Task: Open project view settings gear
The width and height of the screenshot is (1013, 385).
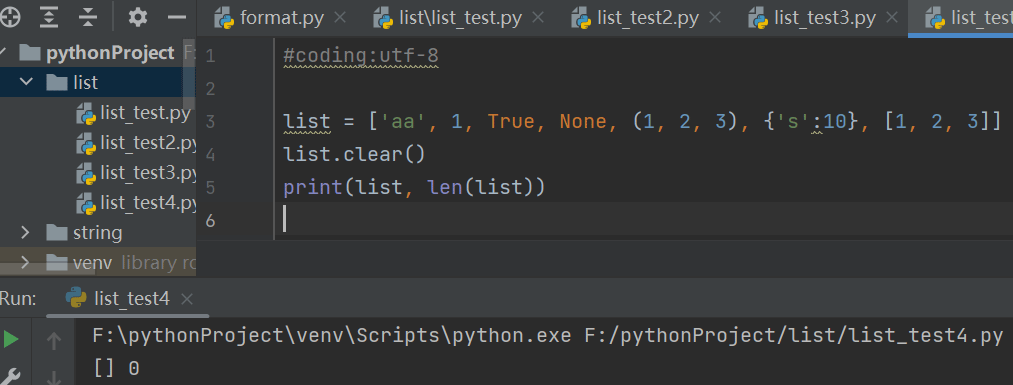Action: (x=138, y=17)
